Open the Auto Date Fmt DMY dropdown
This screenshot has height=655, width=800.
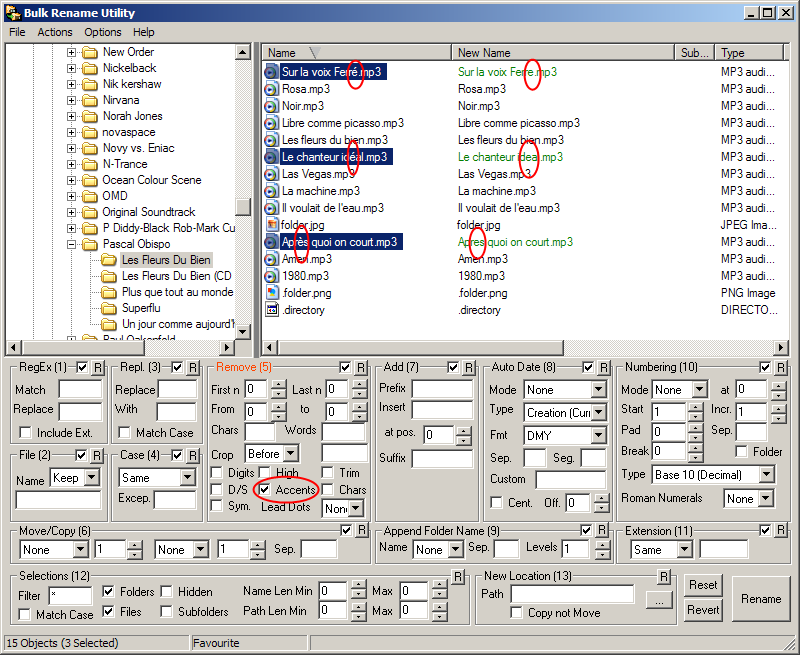(x=598, y=436)
